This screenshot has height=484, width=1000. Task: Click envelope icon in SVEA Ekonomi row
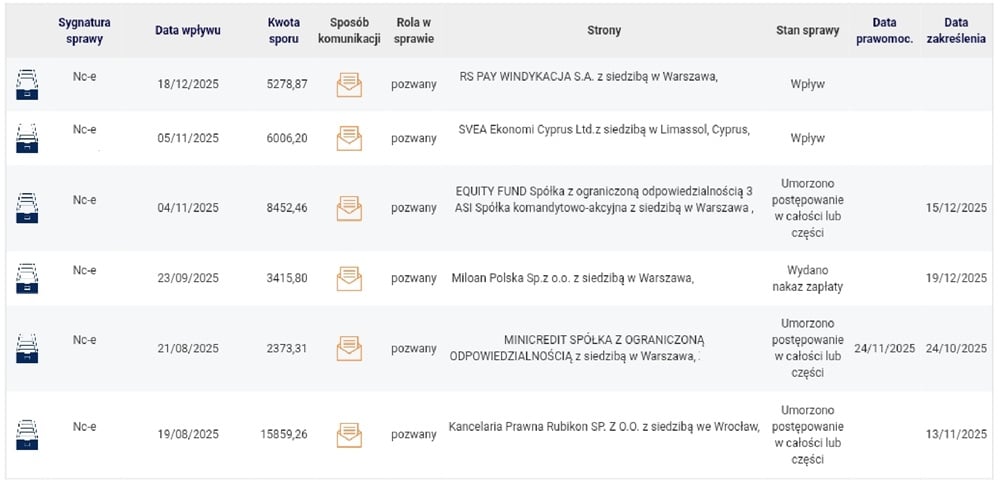point(349,138)
